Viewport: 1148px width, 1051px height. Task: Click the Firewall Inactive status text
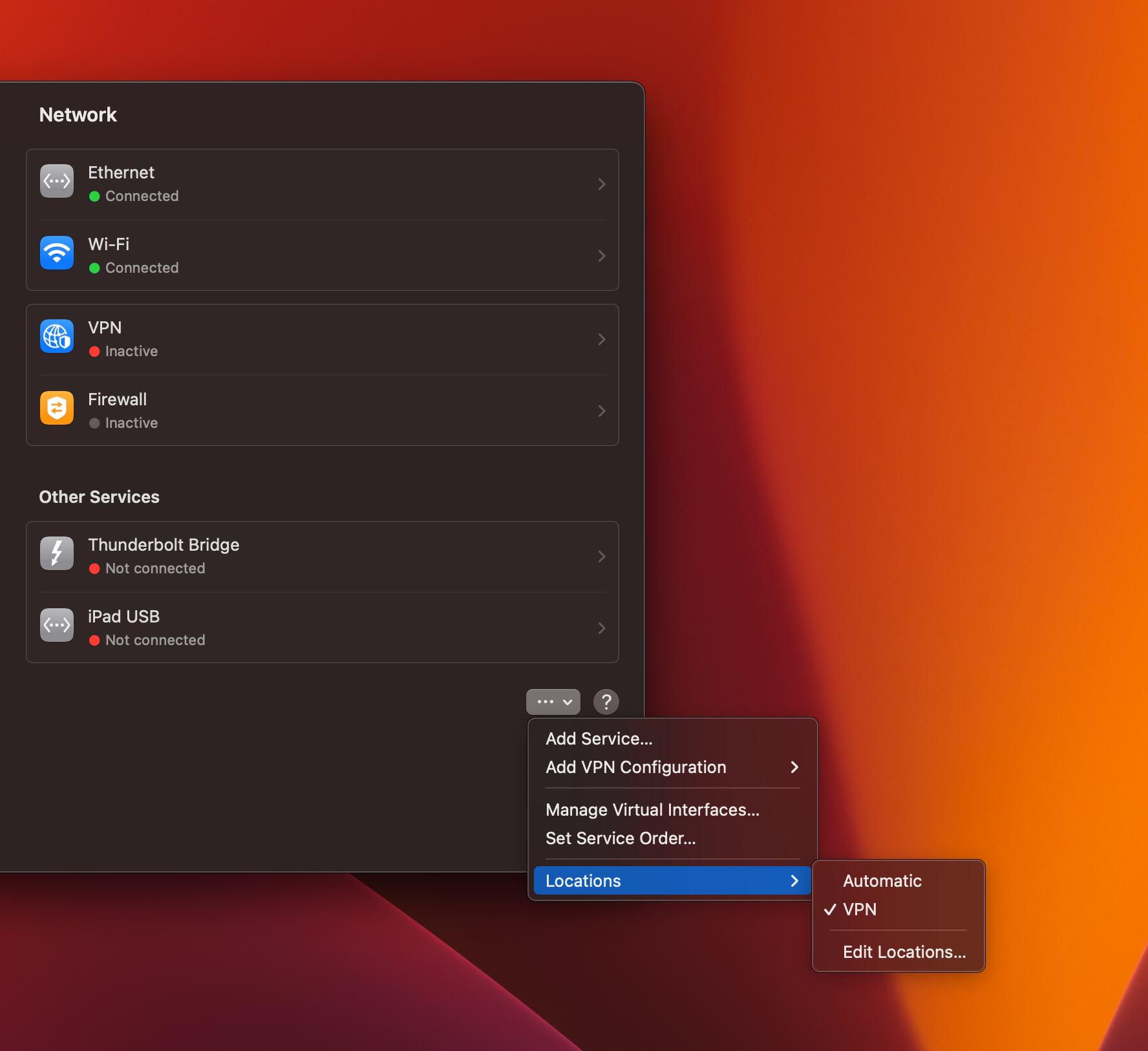(131, 423)
